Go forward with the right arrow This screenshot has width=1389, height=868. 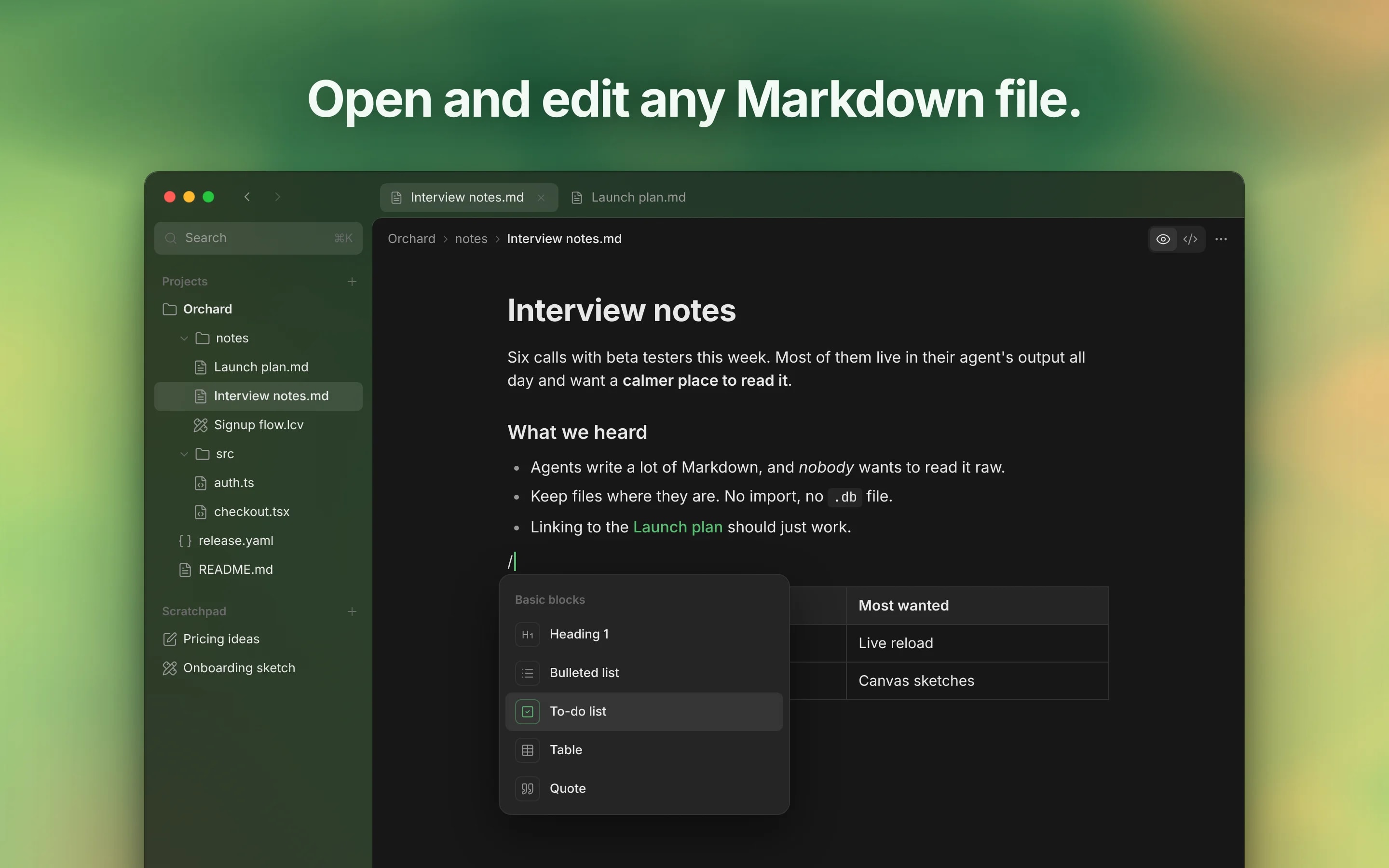click(278, 197)
